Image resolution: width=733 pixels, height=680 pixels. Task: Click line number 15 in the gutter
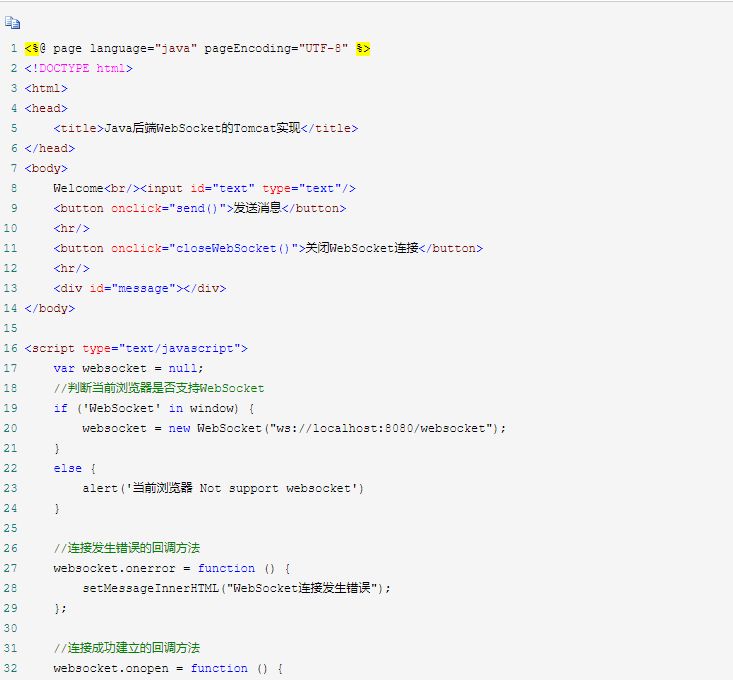click(10, 328)
